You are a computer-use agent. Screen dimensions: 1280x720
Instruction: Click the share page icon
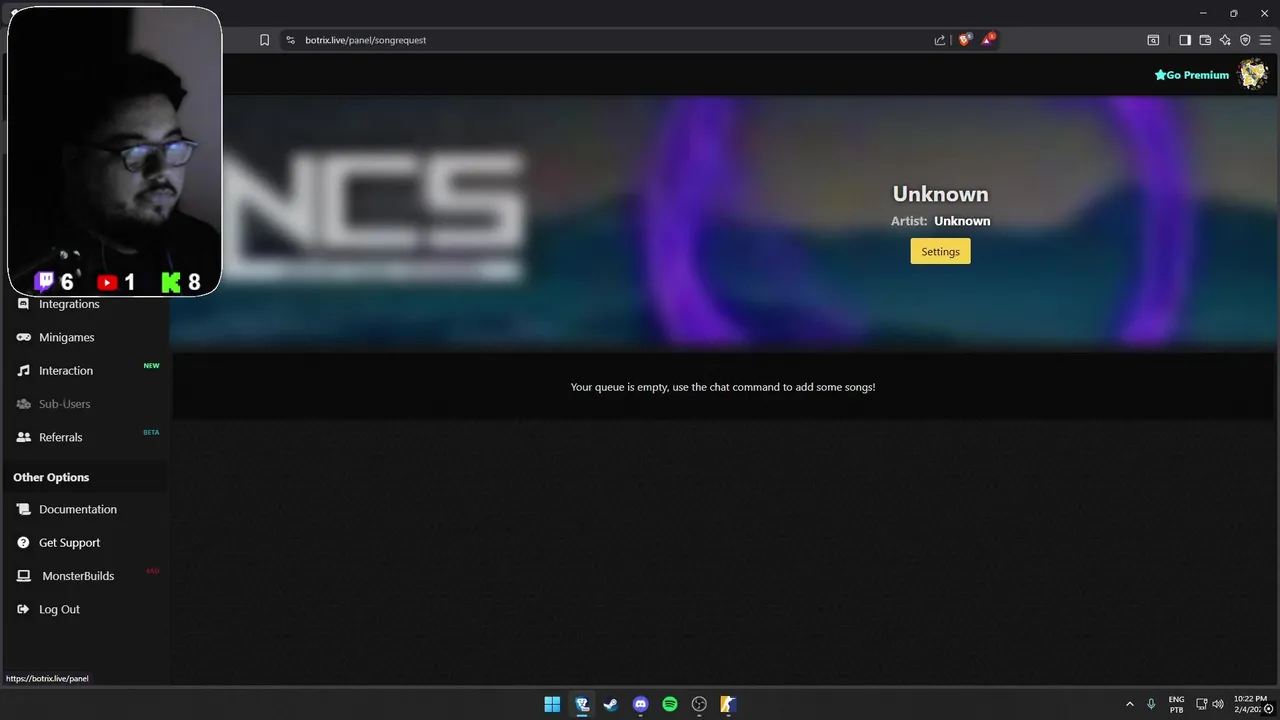(940, 40)
